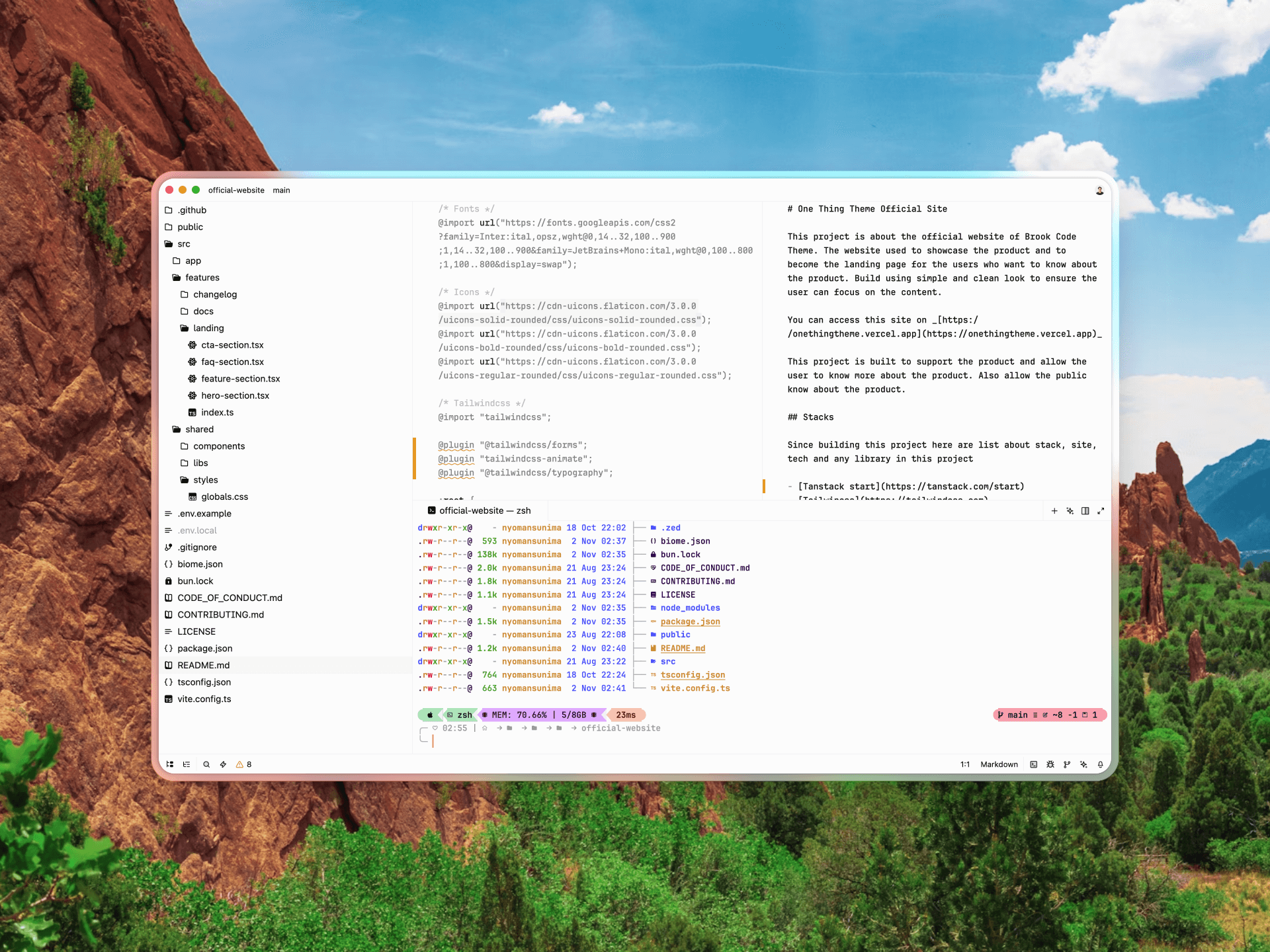
Task: Maximize the terminal panel with expand arrows
Action: (1101, 511)
